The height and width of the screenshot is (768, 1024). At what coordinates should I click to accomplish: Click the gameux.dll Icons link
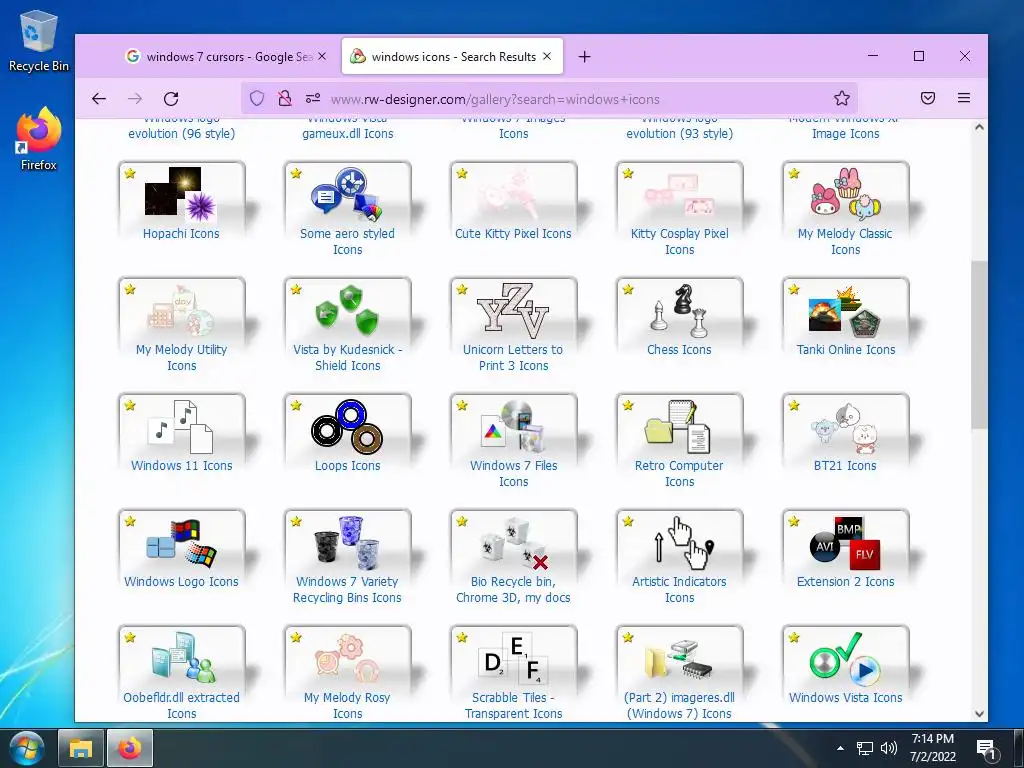[347, 133]
